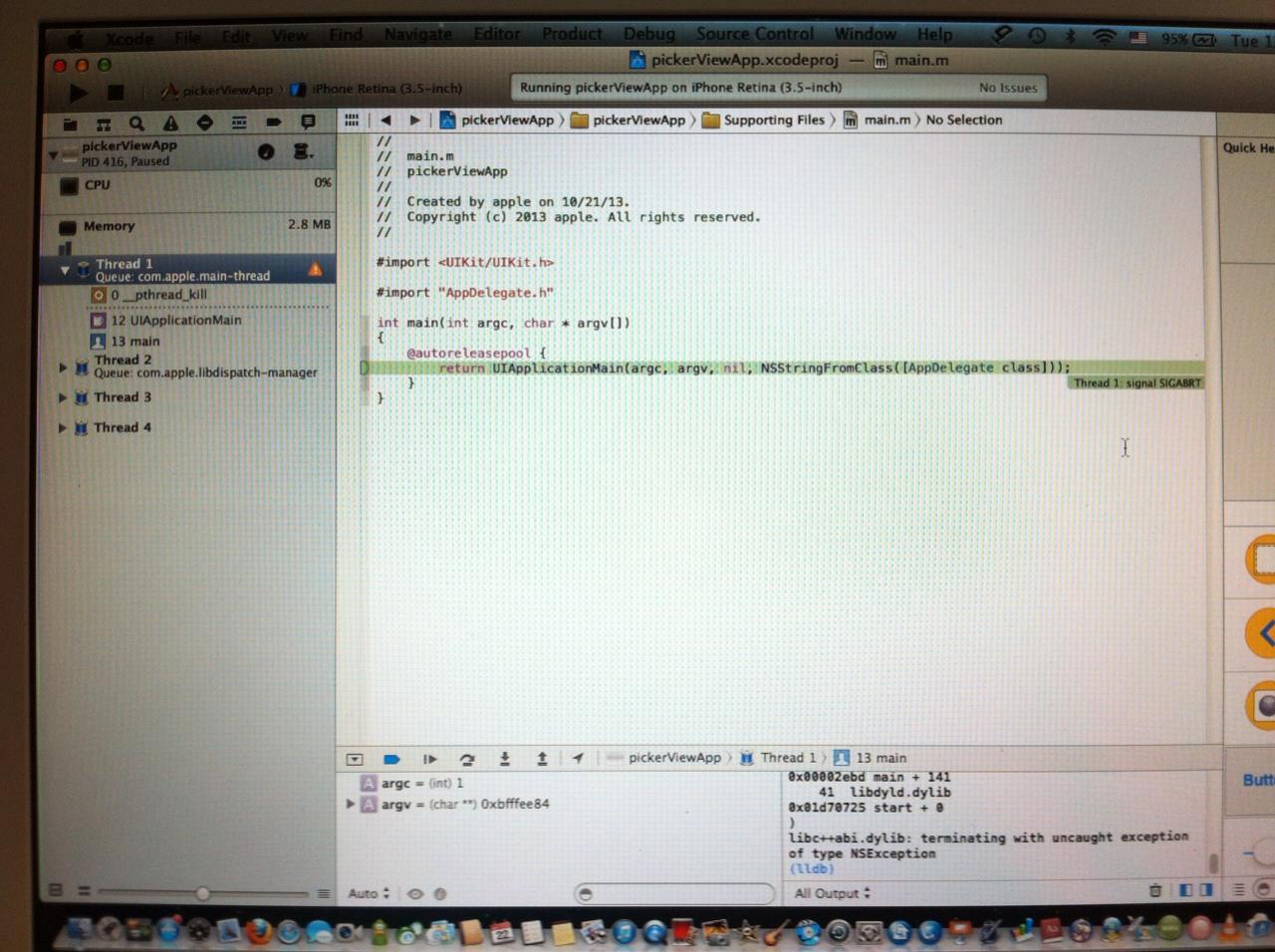
Task: Step out of the function
Action: (x=542, y=758)
